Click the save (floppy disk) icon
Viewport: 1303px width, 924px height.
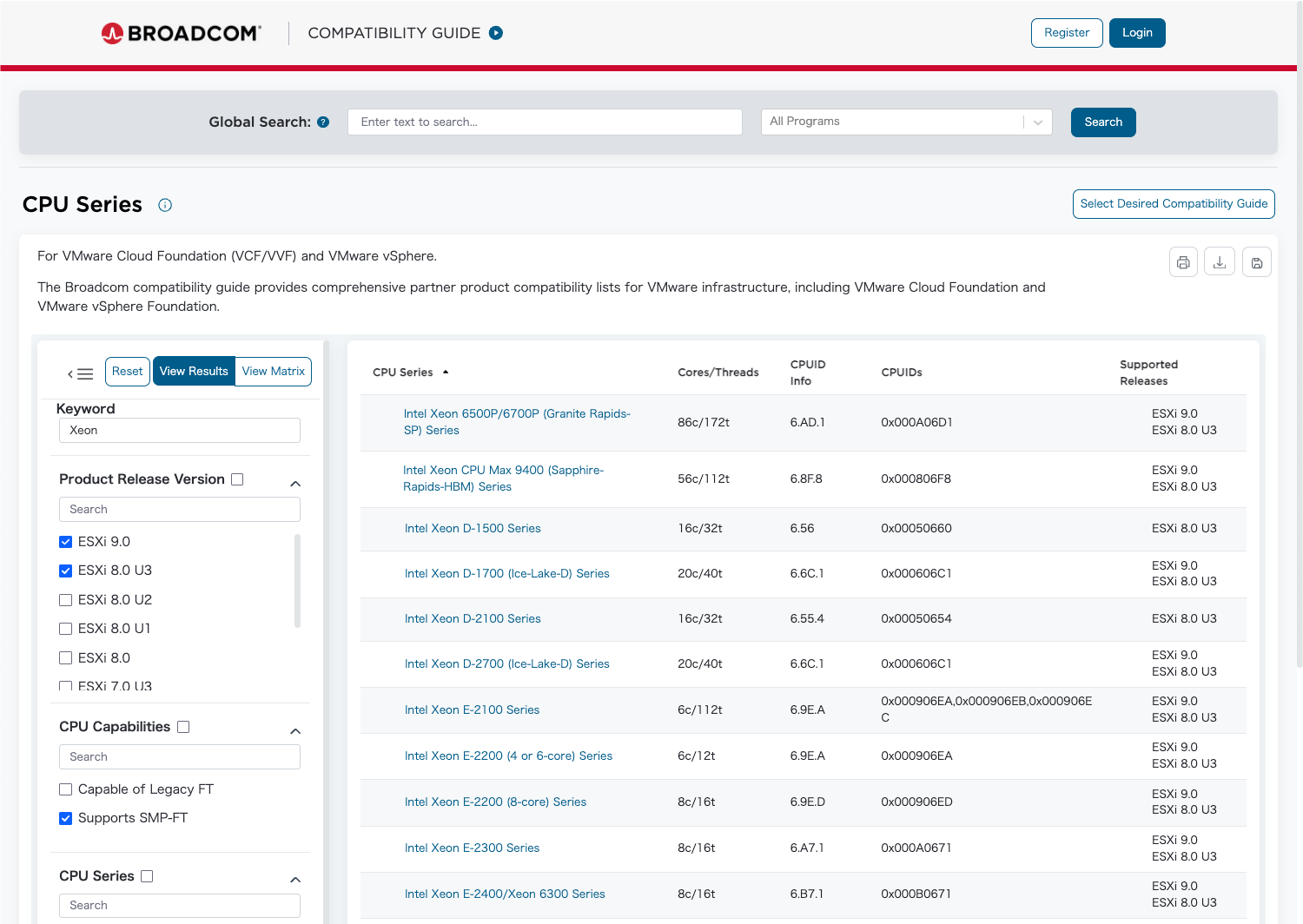[x=1257, y=261]
